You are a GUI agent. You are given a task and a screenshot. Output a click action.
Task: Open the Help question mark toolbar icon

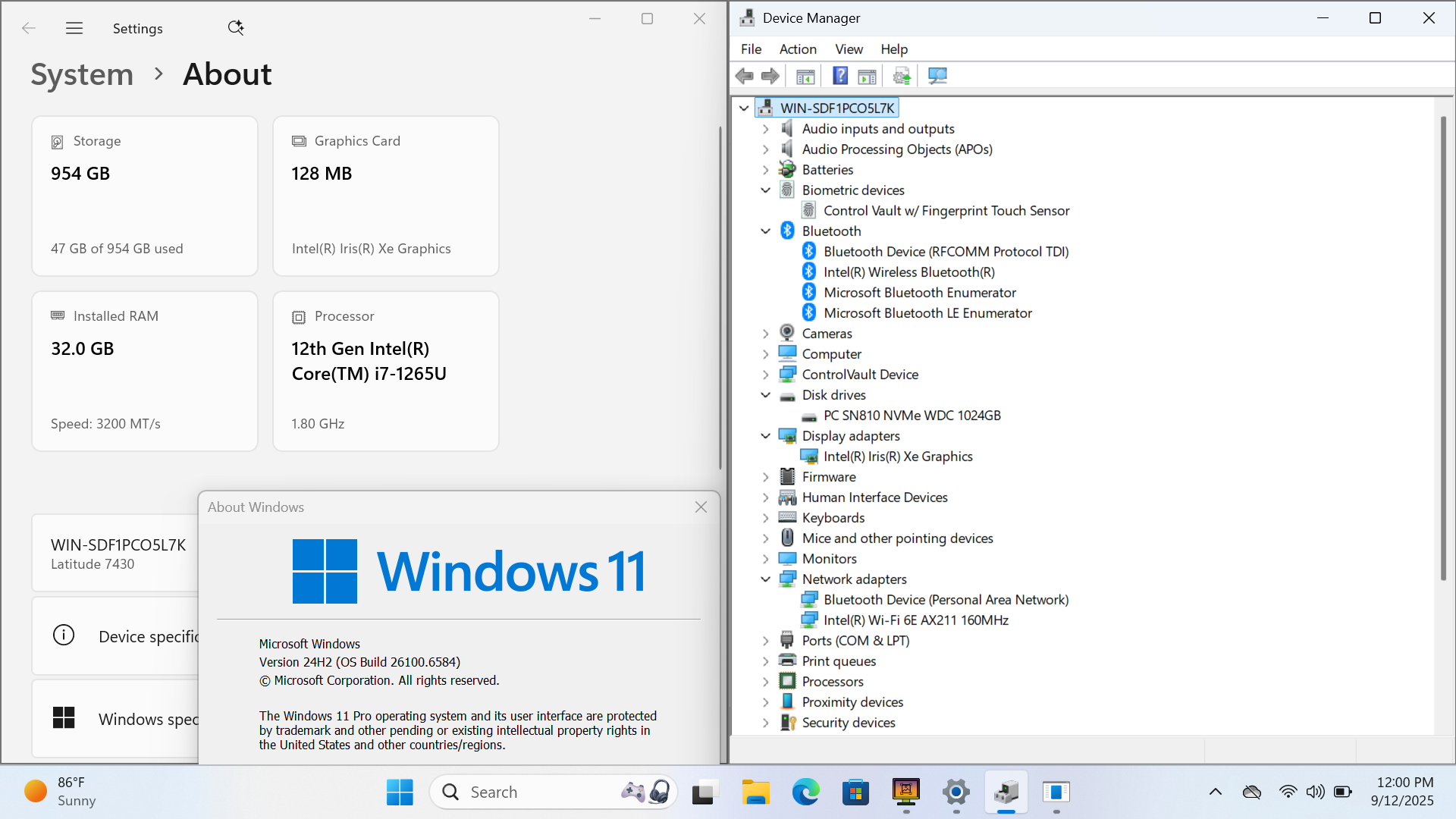pyautogui.click(x=840, y=76)
